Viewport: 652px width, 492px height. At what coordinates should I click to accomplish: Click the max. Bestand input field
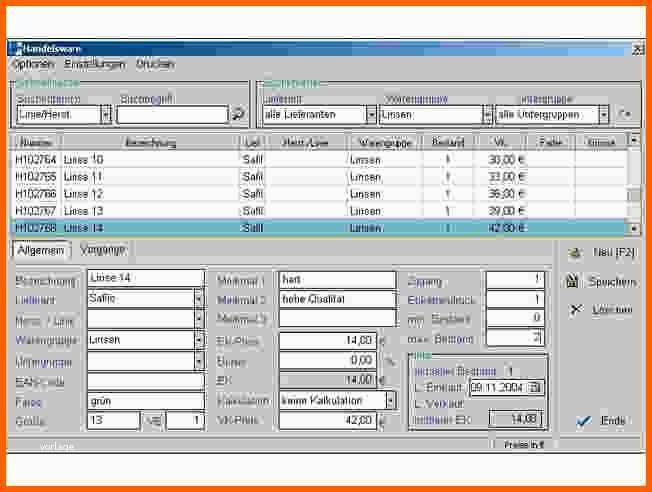[x=515, y=337]
